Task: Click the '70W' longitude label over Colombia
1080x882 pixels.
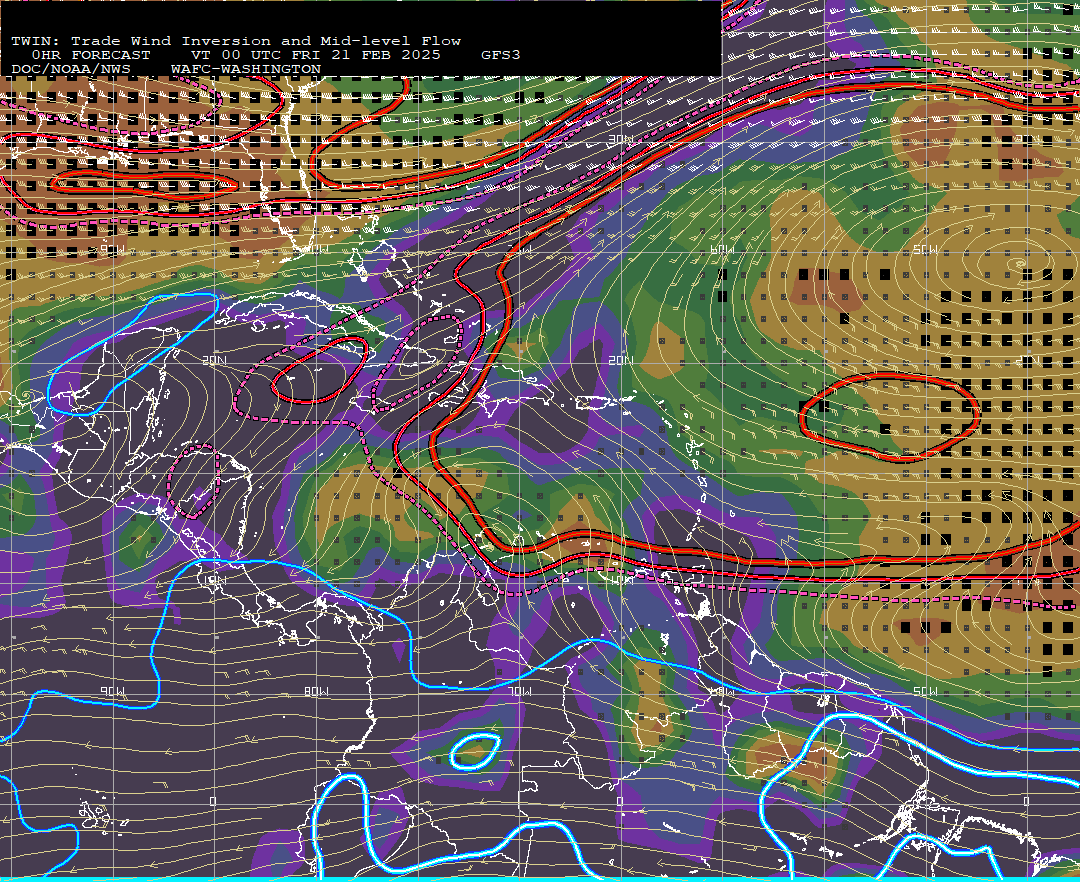Action: [x=519, y=691]
